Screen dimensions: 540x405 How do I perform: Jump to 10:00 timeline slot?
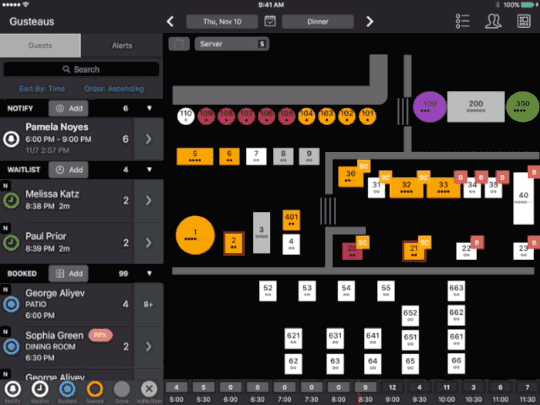coord(446,393)
